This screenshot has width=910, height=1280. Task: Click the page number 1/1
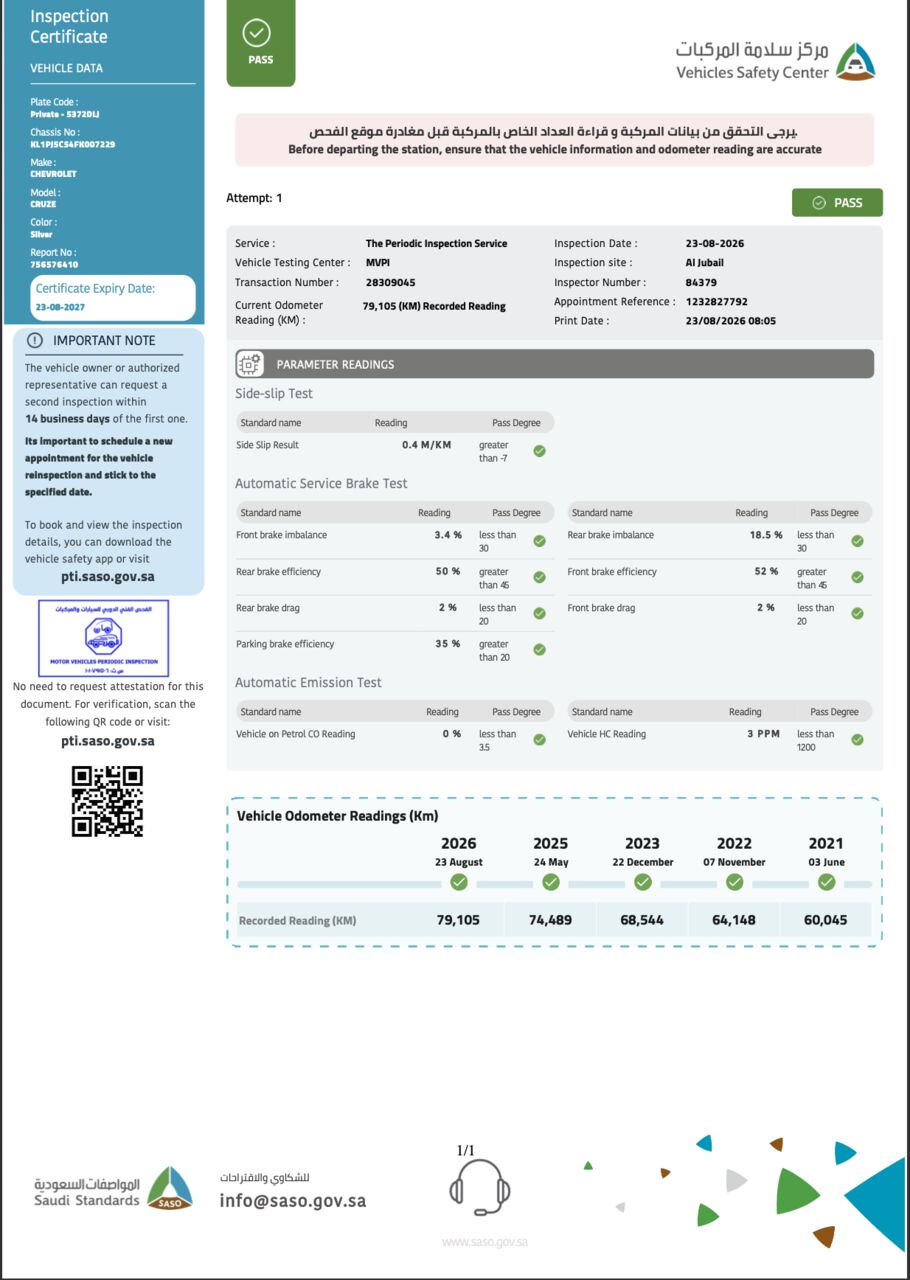[x=466, y=1151]
